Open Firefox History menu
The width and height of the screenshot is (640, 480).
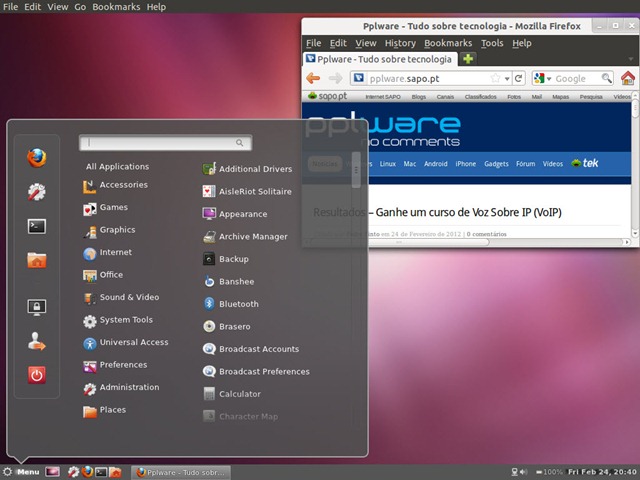click(x=400, y=43)
